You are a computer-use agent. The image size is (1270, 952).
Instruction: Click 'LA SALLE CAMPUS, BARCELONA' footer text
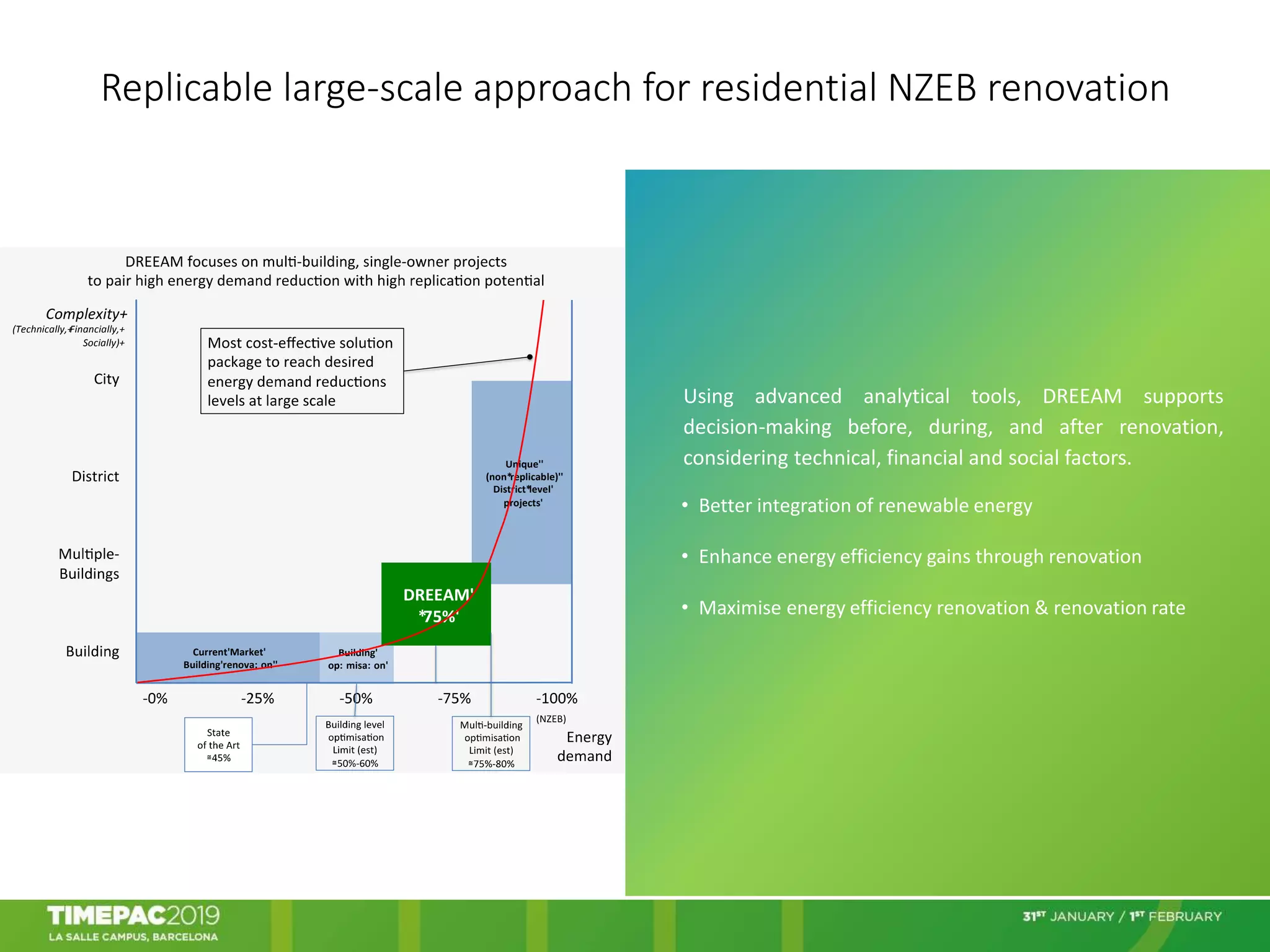coord(133,937)
